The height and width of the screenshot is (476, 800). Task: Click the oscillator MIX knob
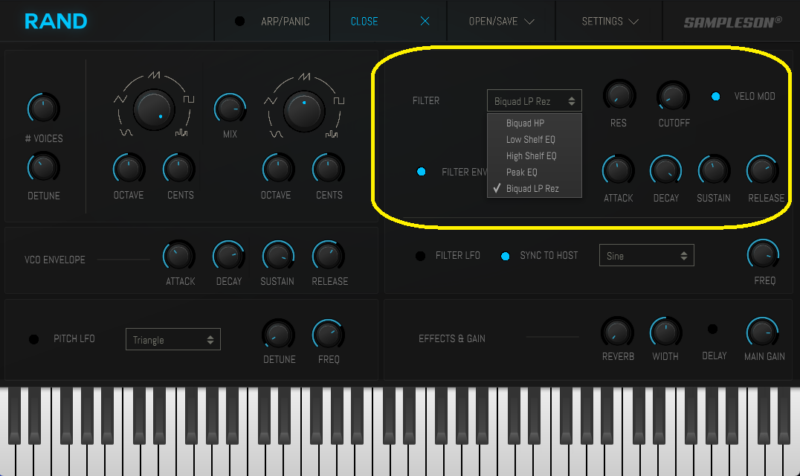click(229, 107)
